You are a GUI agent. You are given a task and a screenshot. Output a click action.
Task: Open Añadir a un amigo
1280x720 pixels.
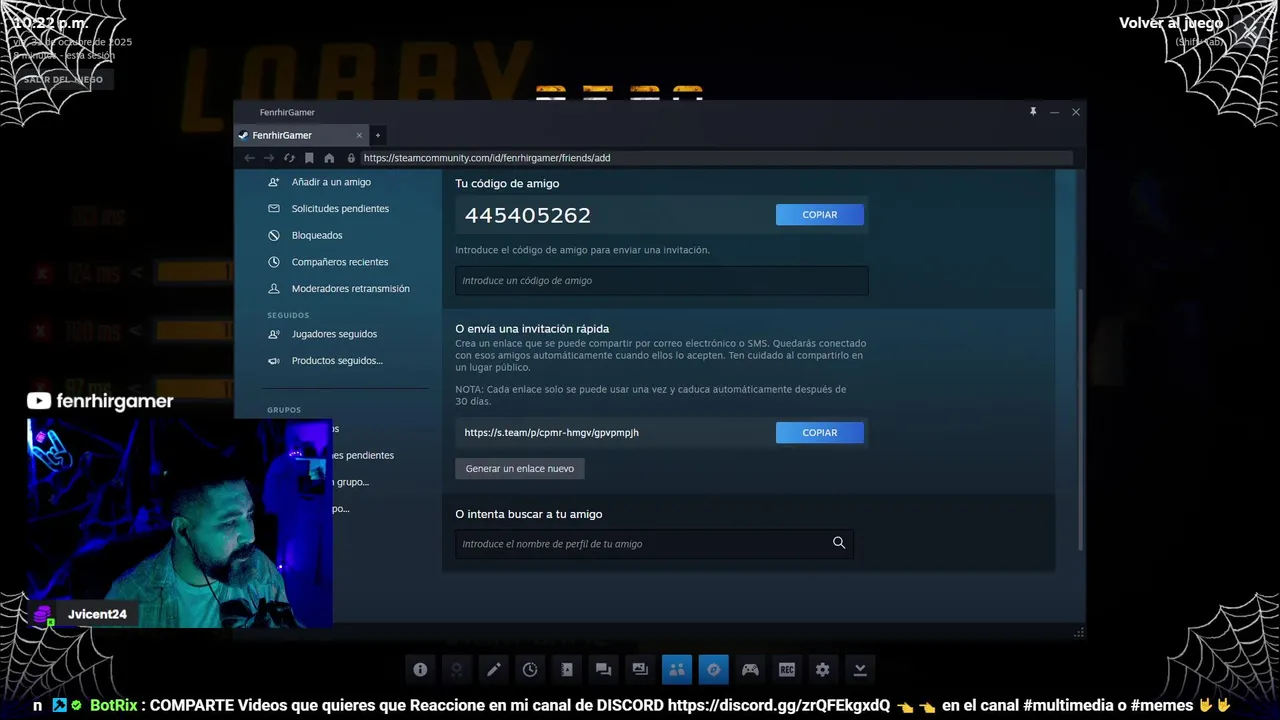click(x=331, y=182)
